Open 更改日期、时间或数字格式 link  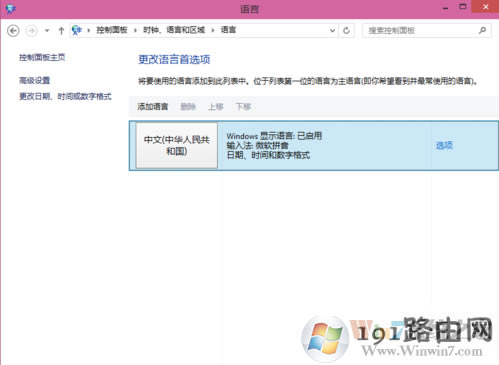(x=65, y=96)
